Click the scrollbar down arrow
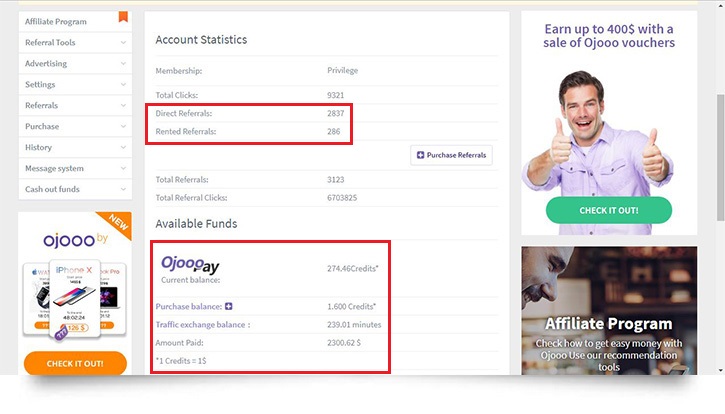This screenshot has height=414, width=725. 720,370
